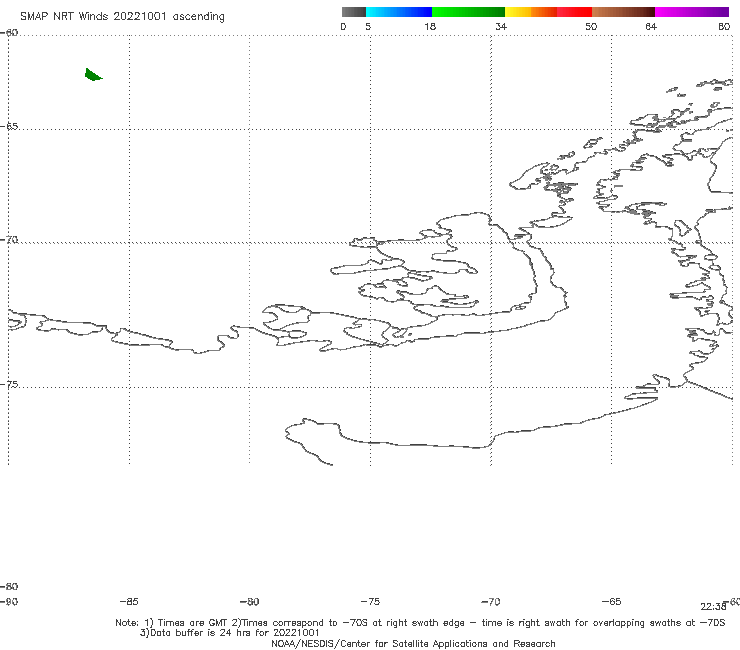The width and height of the screenshot is (740, 650).
Task: Pick the green segment of the color bar
Action: [468, 12]
